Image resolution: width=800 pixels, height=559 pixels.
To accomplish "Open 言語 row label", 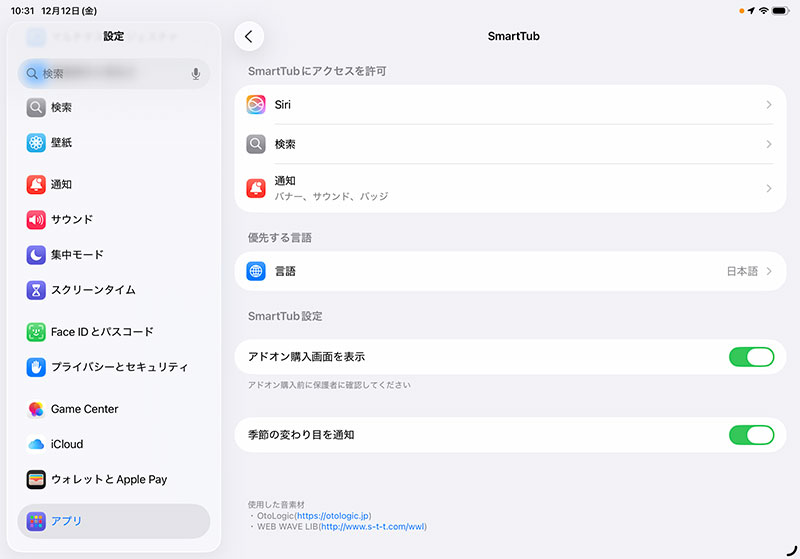I will tap(285, 271).
